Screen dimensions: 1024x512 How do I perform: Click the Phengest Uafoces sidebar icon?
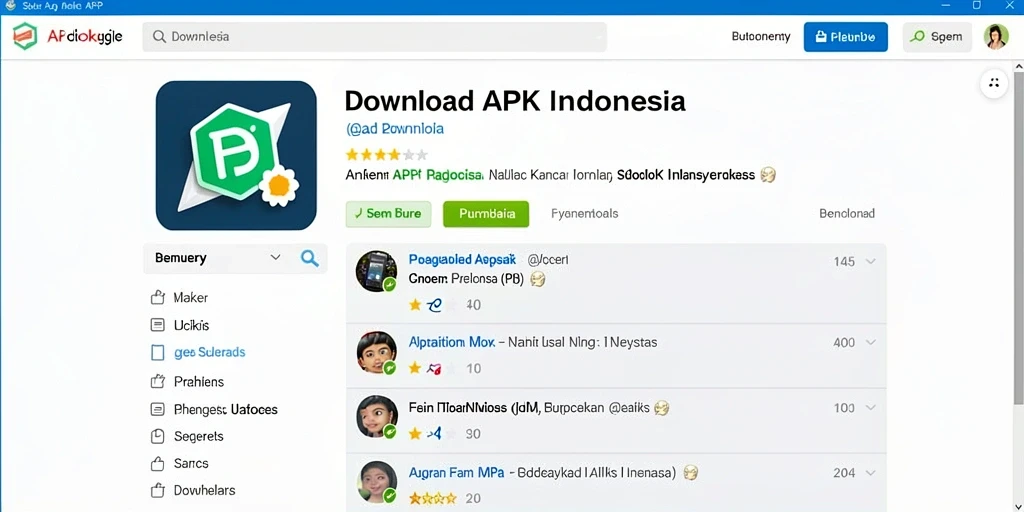(x=157, y=409)
